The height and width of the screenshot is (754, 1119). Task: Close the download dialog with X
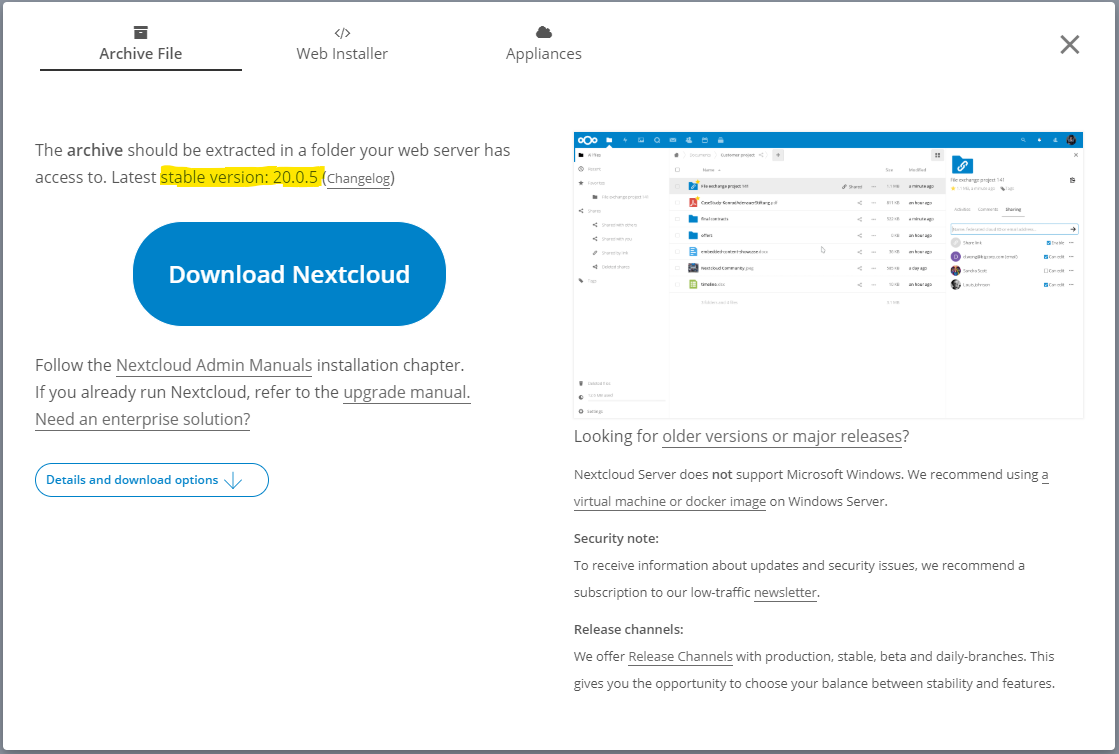pyautogui.click(x=1069, y=44)
